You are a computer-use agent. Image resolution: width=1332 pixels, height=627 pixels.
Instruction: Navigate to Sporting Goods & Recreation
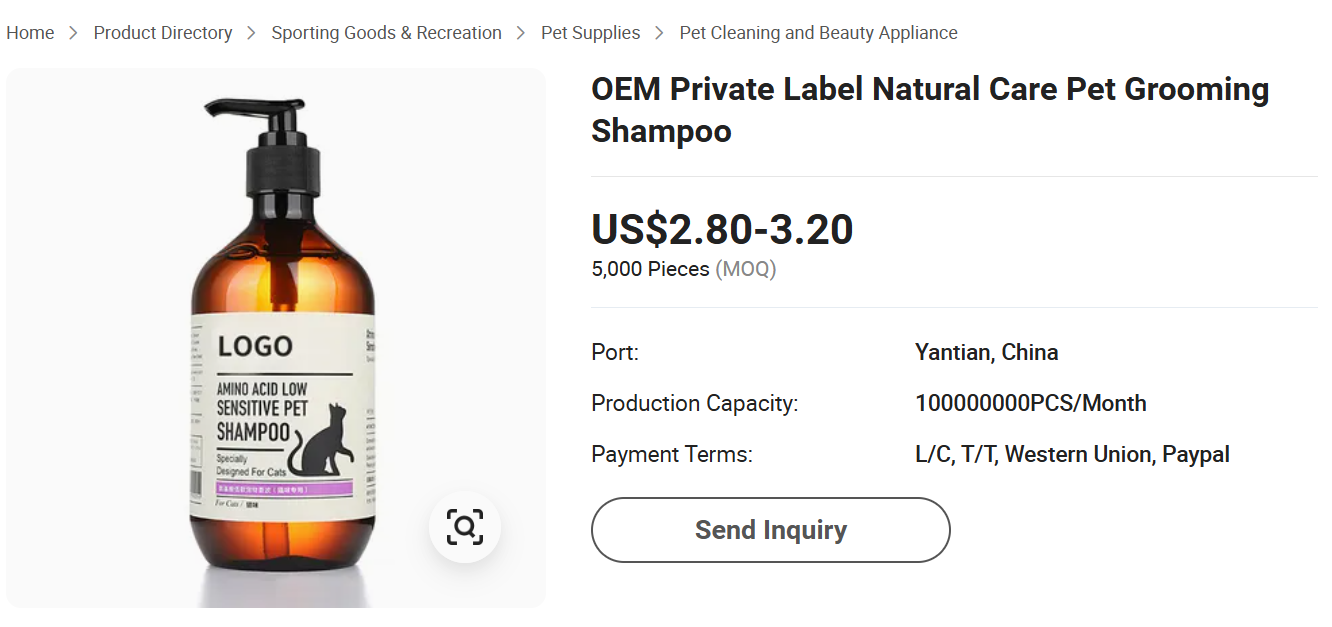coord(386,33)
